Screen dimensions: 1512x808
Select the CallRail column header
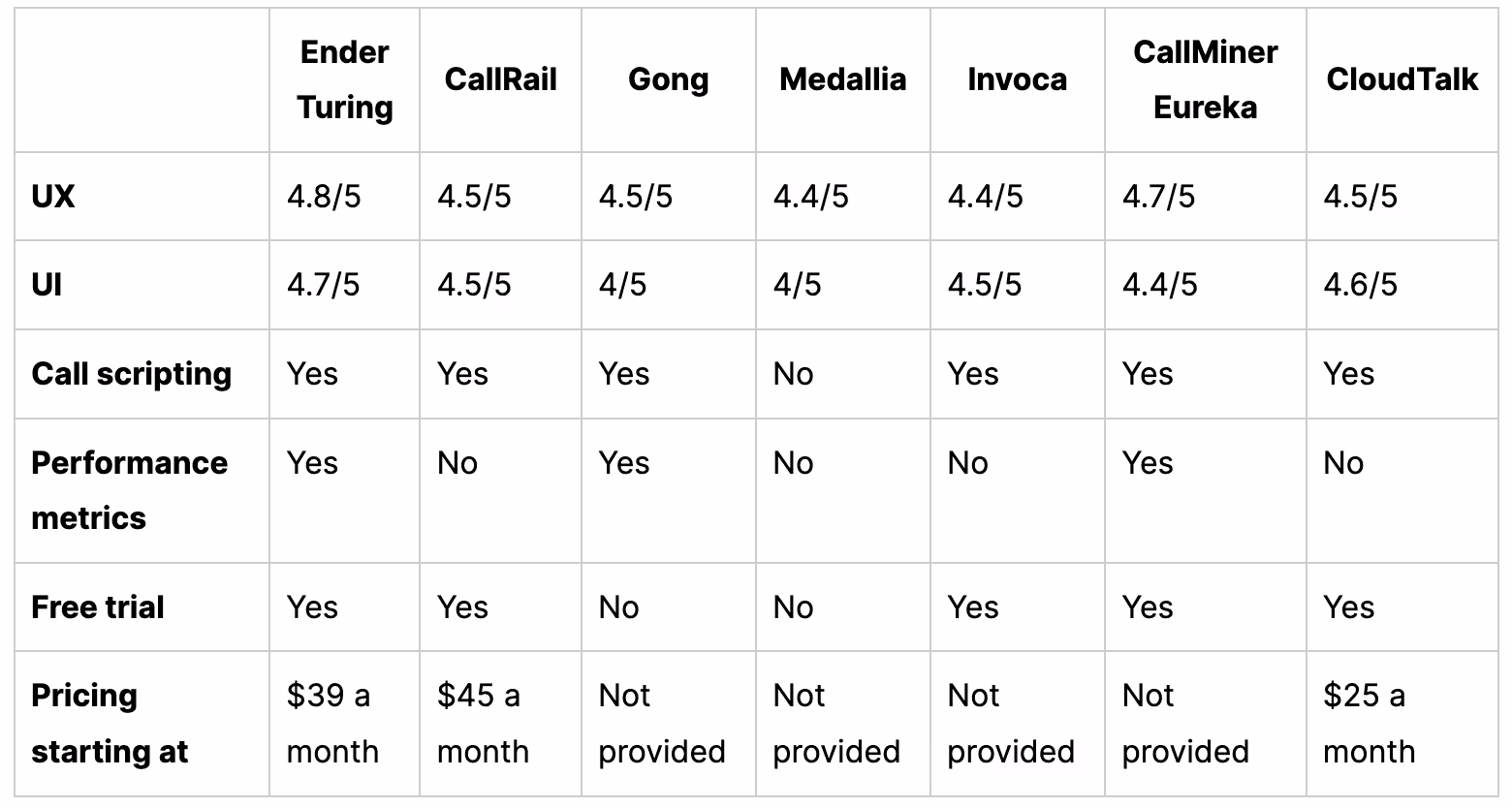pos(500,79)
